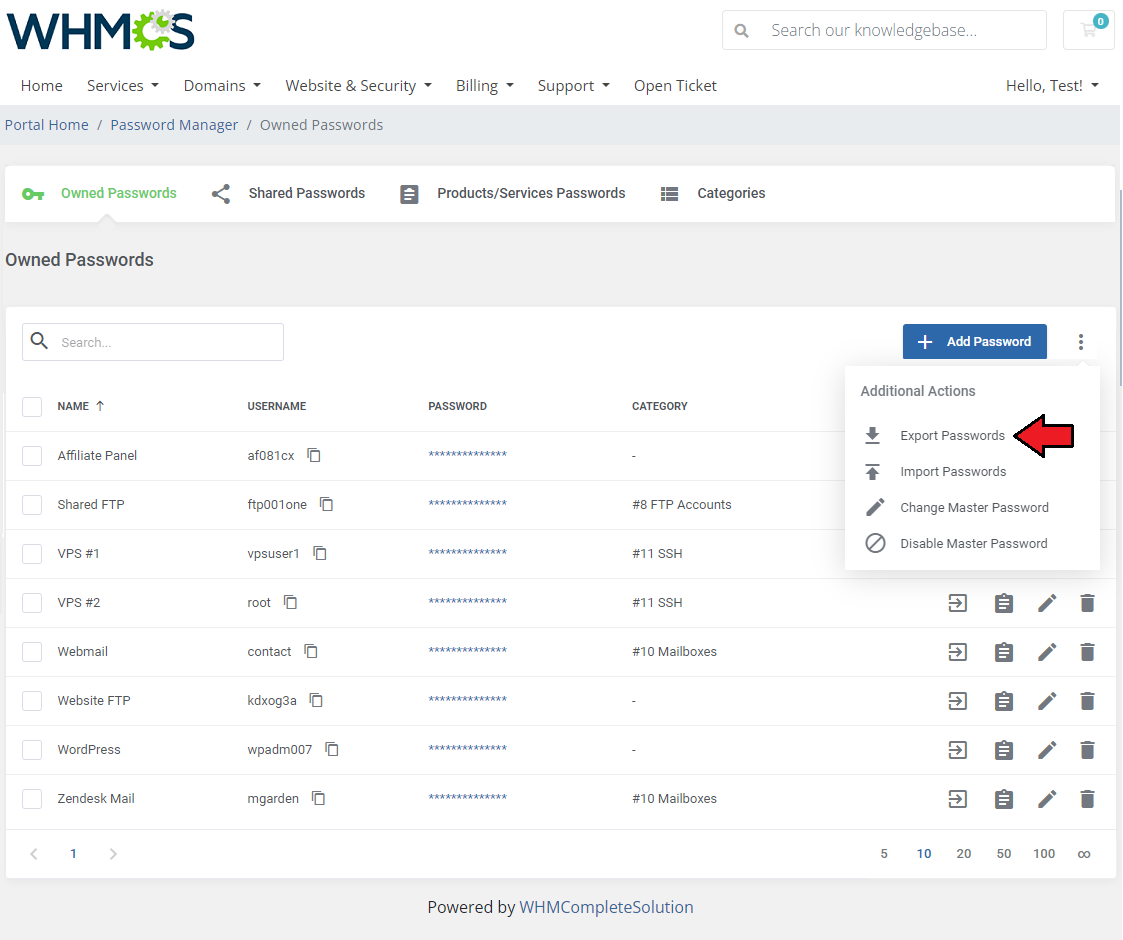
Task: Click the passwords table search field
Action: pyautogui.click(x=153, y=342)
